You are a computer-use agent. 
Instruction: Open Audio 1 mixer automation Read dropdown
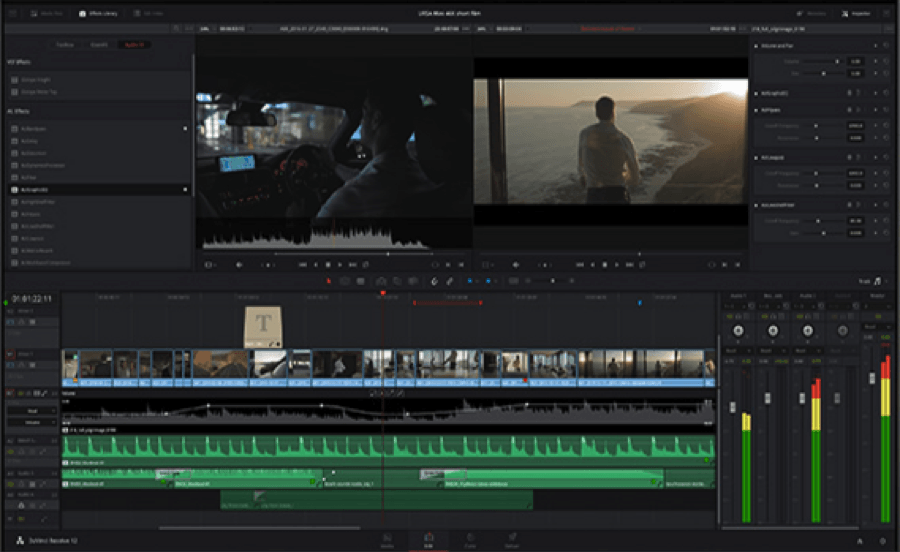738,350
